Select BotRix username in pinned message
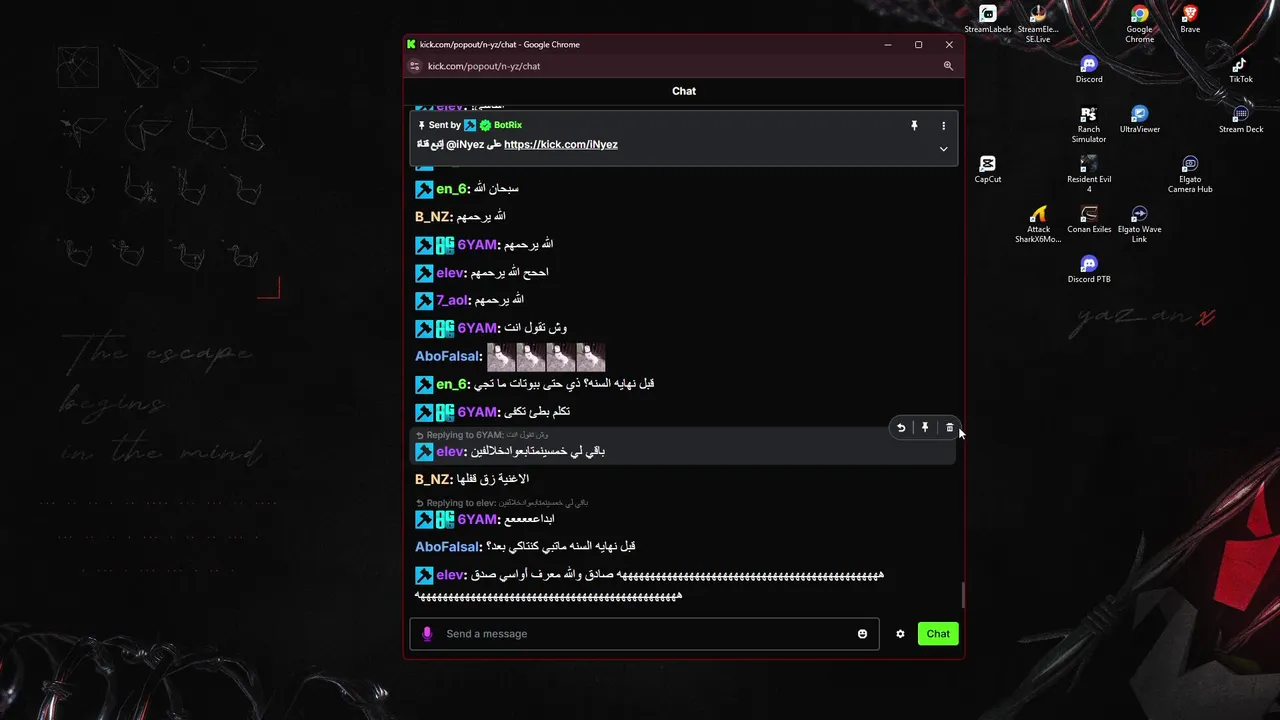This screenshot has width=1280, height=720. coord(508,125)
